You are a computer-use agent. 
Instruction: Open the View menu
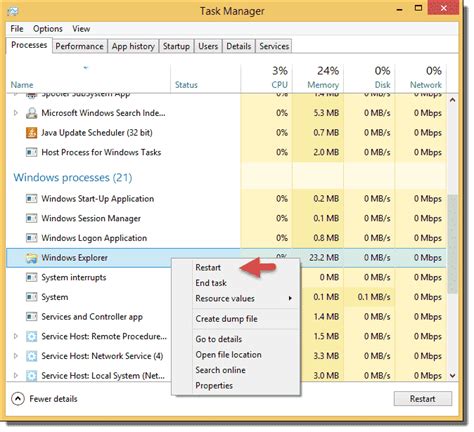pos(81,29)
